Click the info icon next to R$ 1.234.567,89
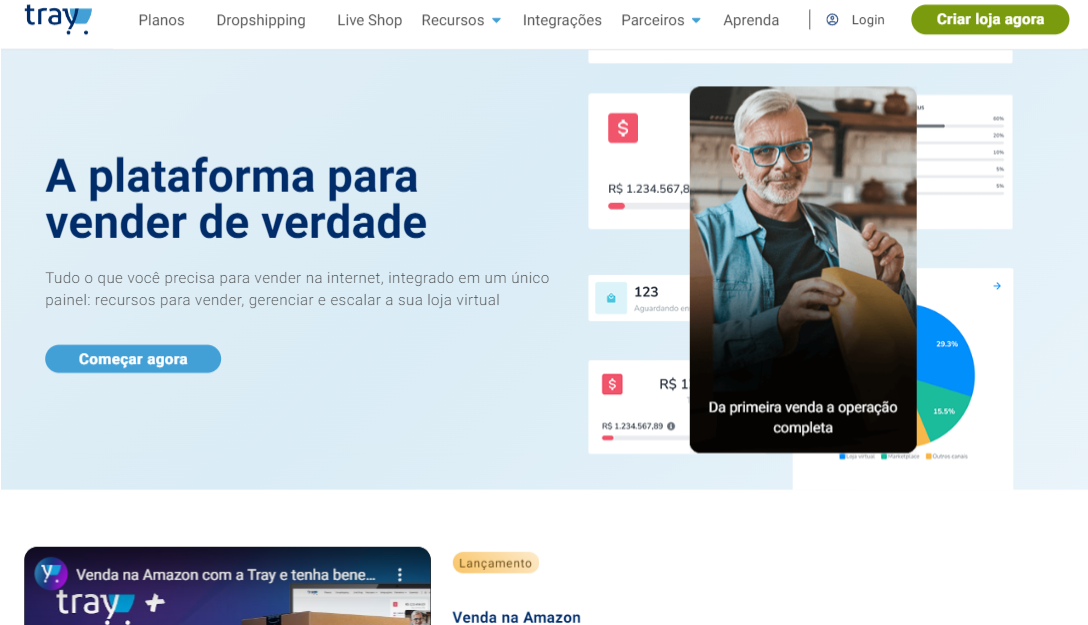The width and height of the screenshot is (1088, 625). click(671, 426)
